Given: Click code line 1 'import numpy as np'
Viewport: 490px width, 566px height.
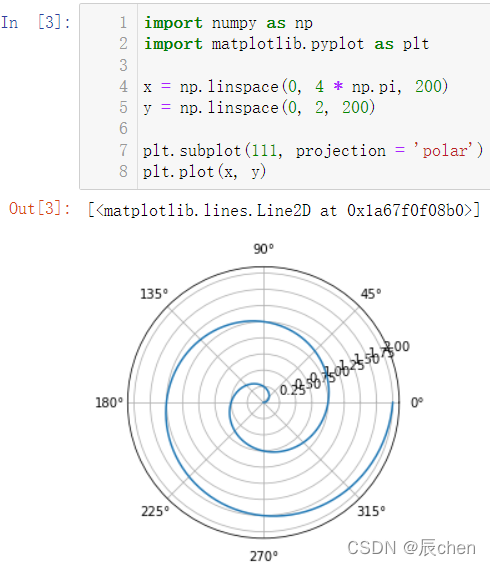Looking at the screenshot, I should tap(228, 23).
